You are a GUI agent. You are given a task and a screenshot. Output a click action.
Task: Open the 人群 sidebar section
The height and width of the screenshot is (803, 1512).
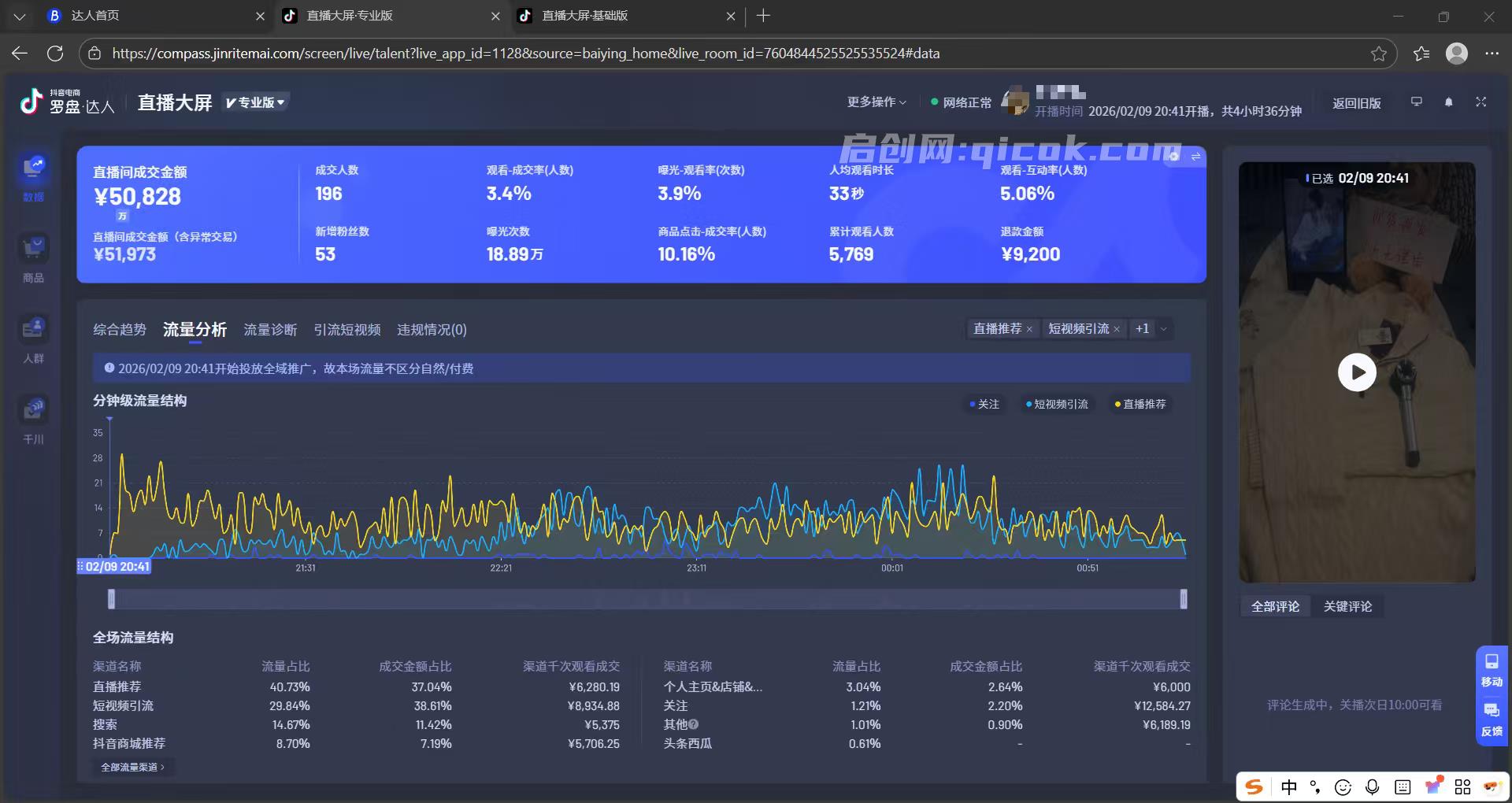pyautogui.click(x=34, y=339)
